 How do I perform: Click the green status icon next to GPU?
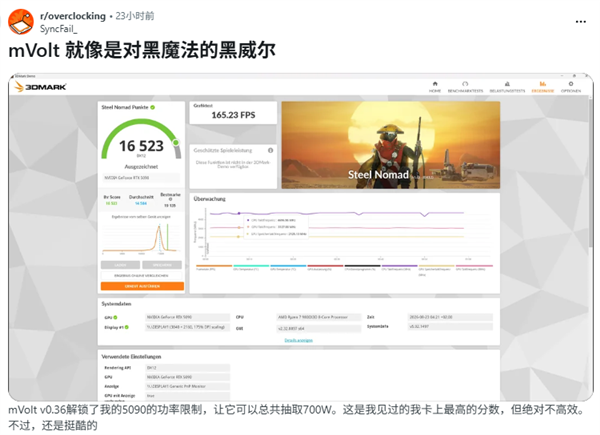115,318
